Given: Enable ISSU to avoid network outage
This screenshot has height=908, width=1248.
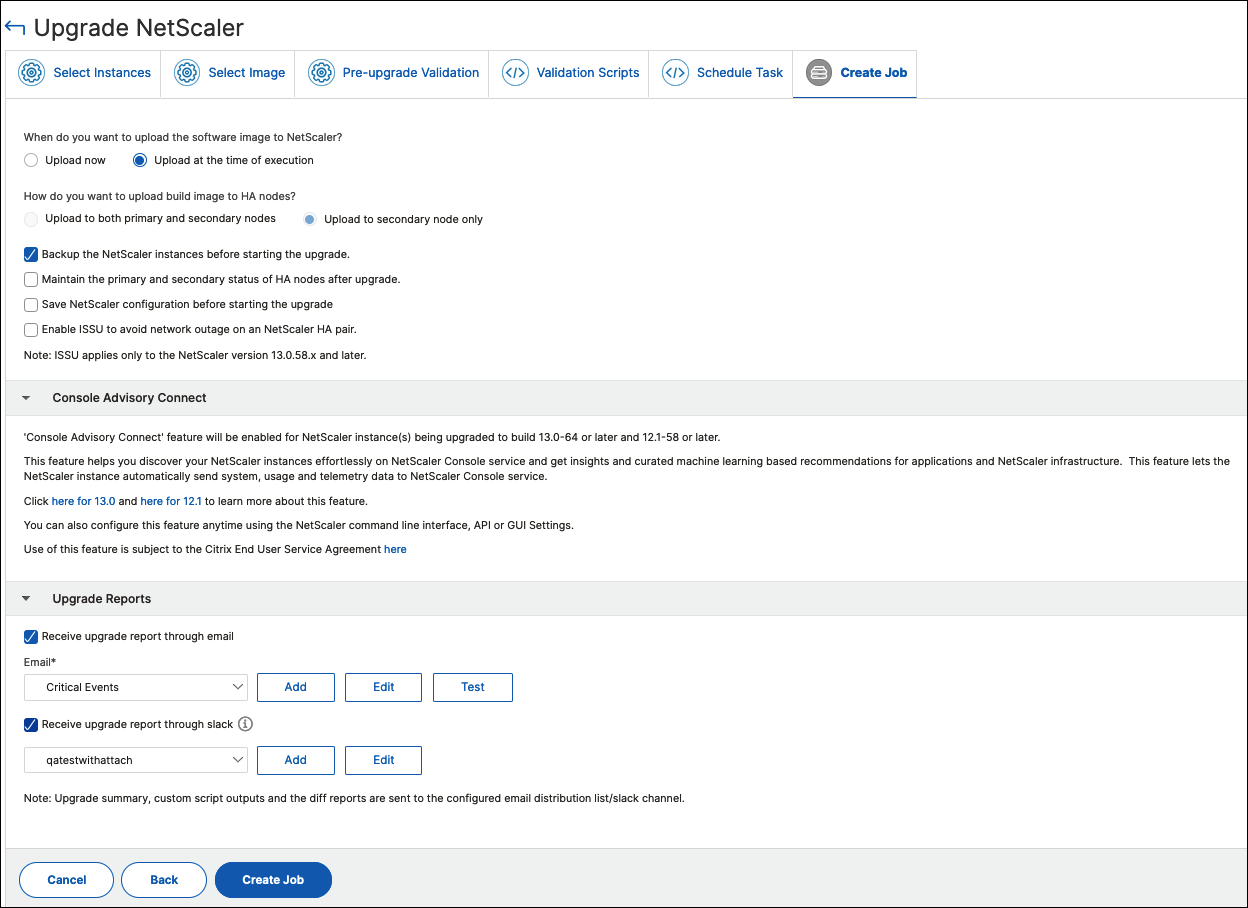Looking at the screenshot, I should click(31, 330).
